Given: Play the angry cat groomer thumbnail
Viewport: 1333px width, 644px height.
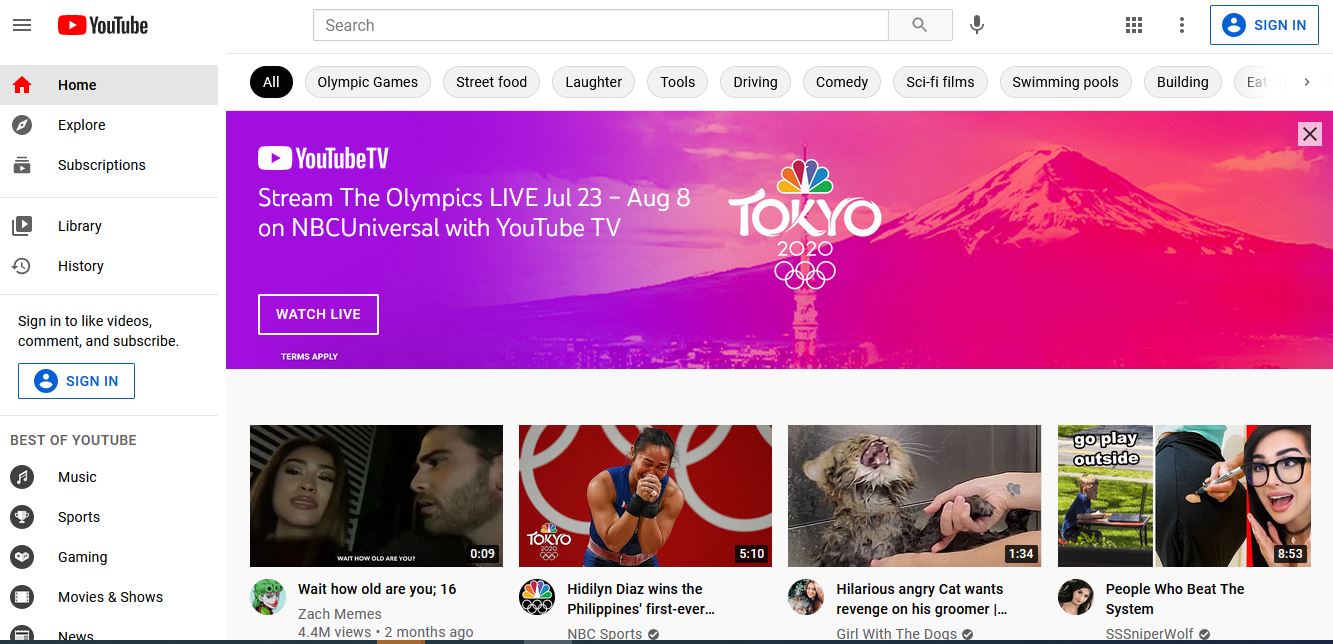Looking at the screenshot, I should [x=914, y=496].
